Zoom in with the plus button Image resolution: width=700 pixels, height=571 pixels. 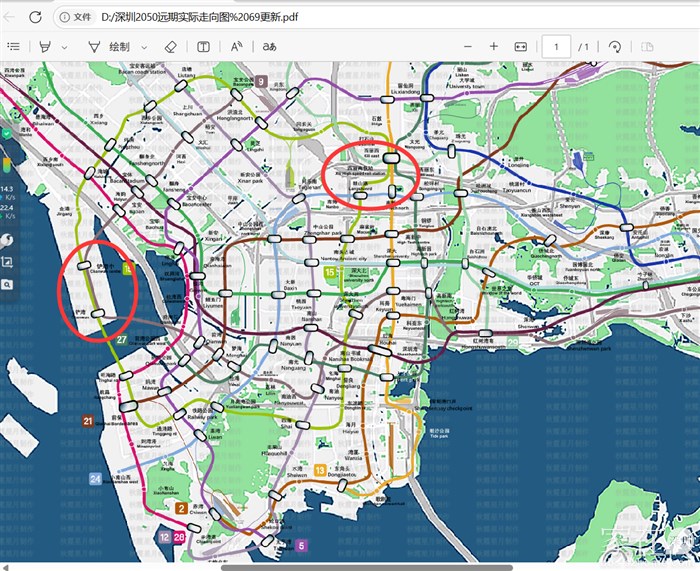(x=493, y=47)
